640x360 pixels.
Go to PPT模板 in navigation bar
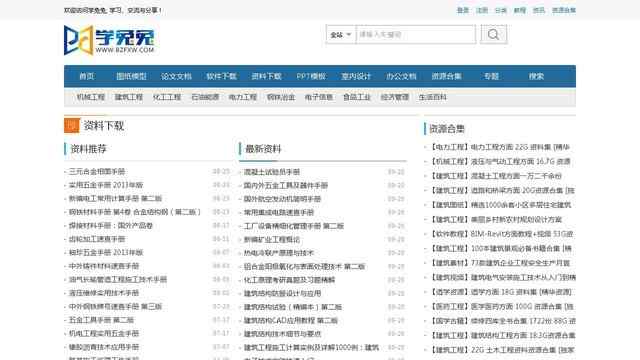tap(311, 76)
